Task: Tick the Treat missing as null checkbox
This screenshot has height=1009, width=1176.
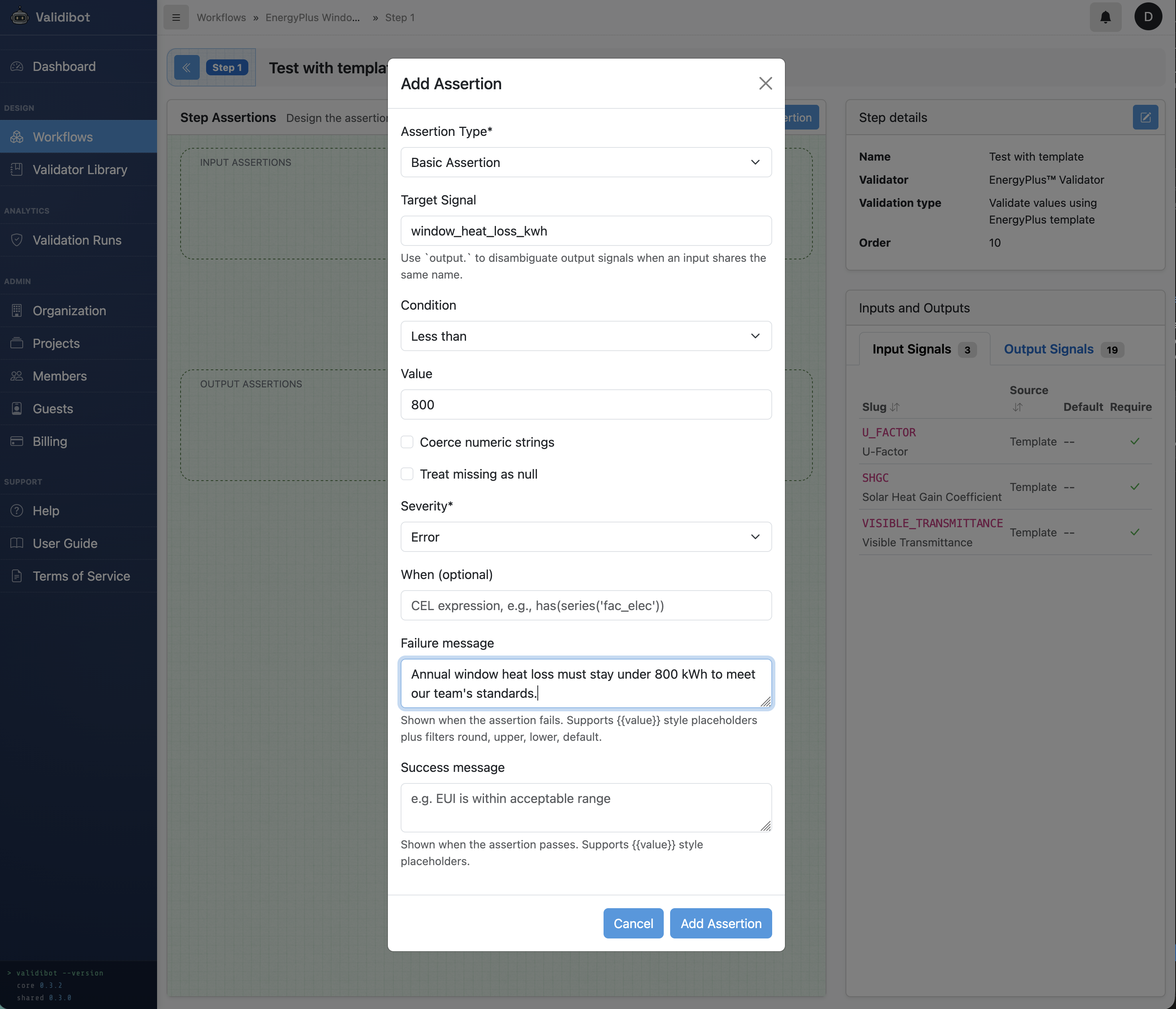Action: pos(407,474)
